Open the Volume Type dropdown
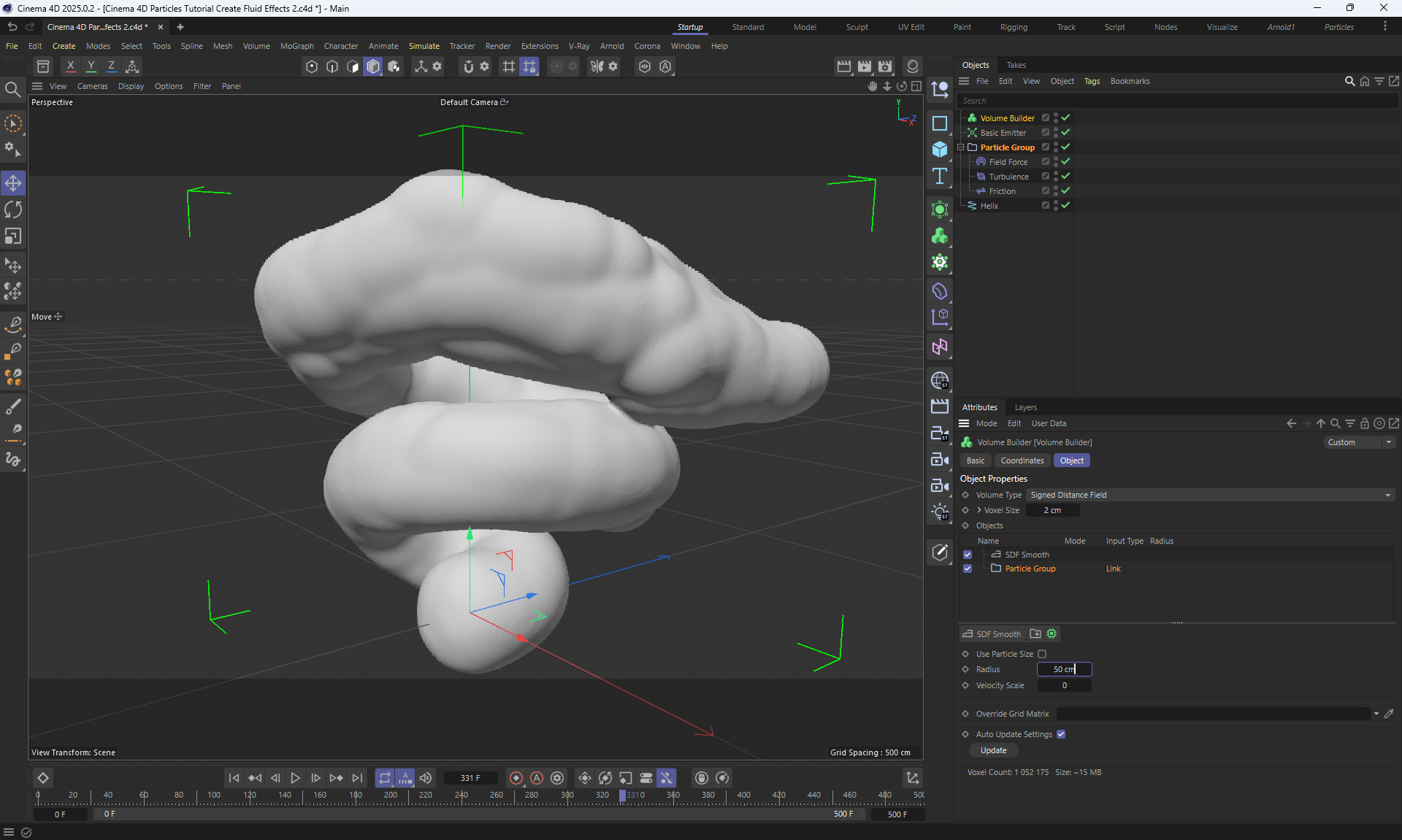Screen dimensions: 1402x840 pos(1209,495)
